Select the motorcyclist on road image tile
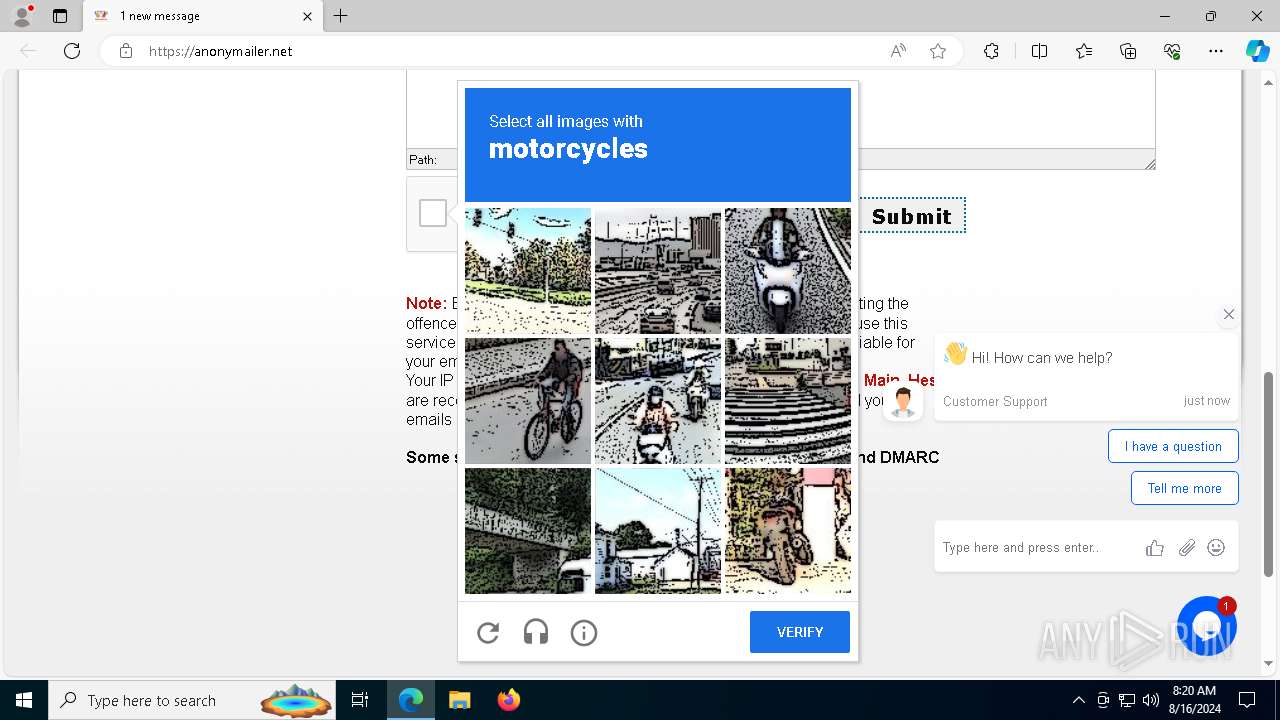Image resolution: width=1280 pixels, height=720 pixels. pyautogui.click(x=658, y=401)
